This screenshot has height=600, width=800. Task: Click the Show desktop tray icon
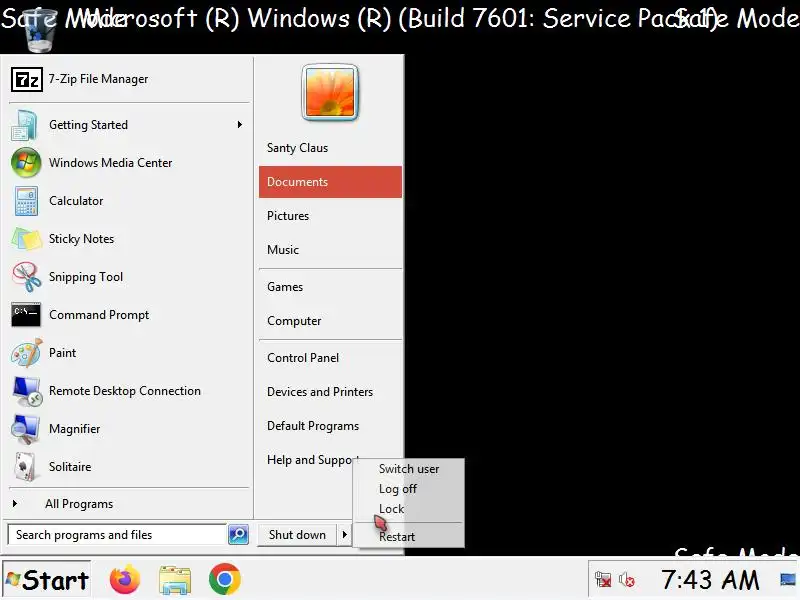(788, 580)
